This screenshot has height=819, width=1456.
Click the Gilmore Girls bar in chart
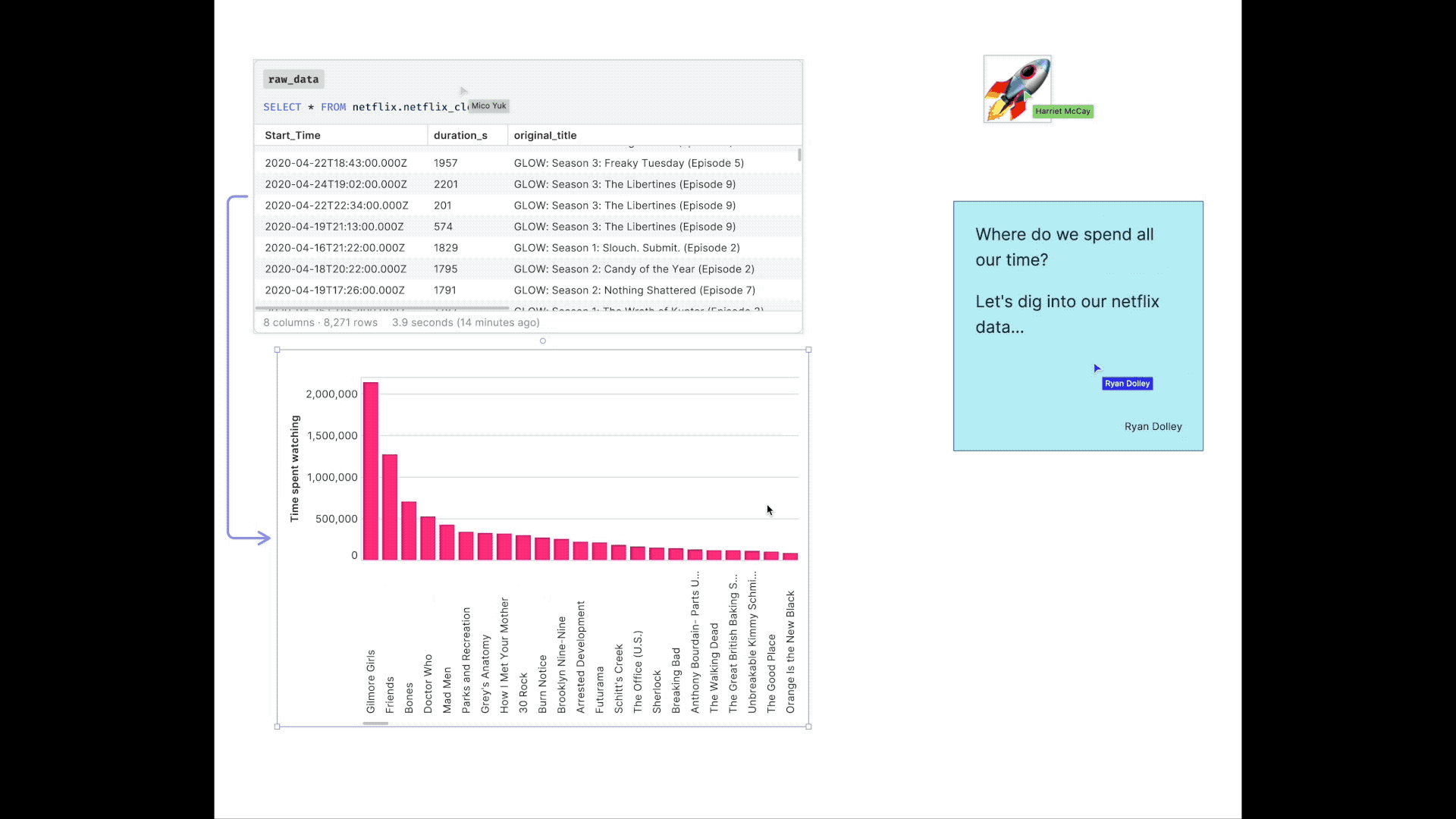point(371,470)
